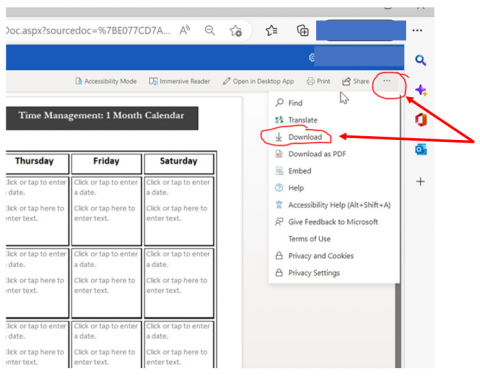The image size is (480, 384).
Task: Open the Outlook sidebar icon
Action: click(421, 150)
